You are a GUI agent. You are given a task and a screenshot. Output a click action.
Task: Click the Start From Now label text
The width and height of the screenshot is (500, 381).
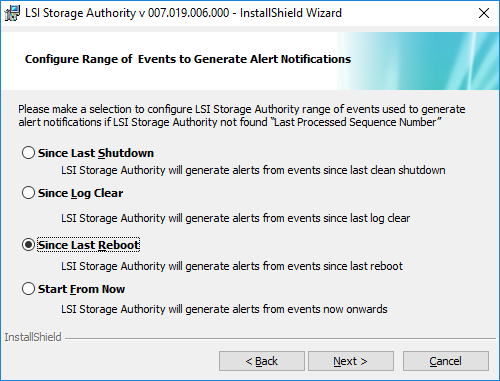pos(81,289)
